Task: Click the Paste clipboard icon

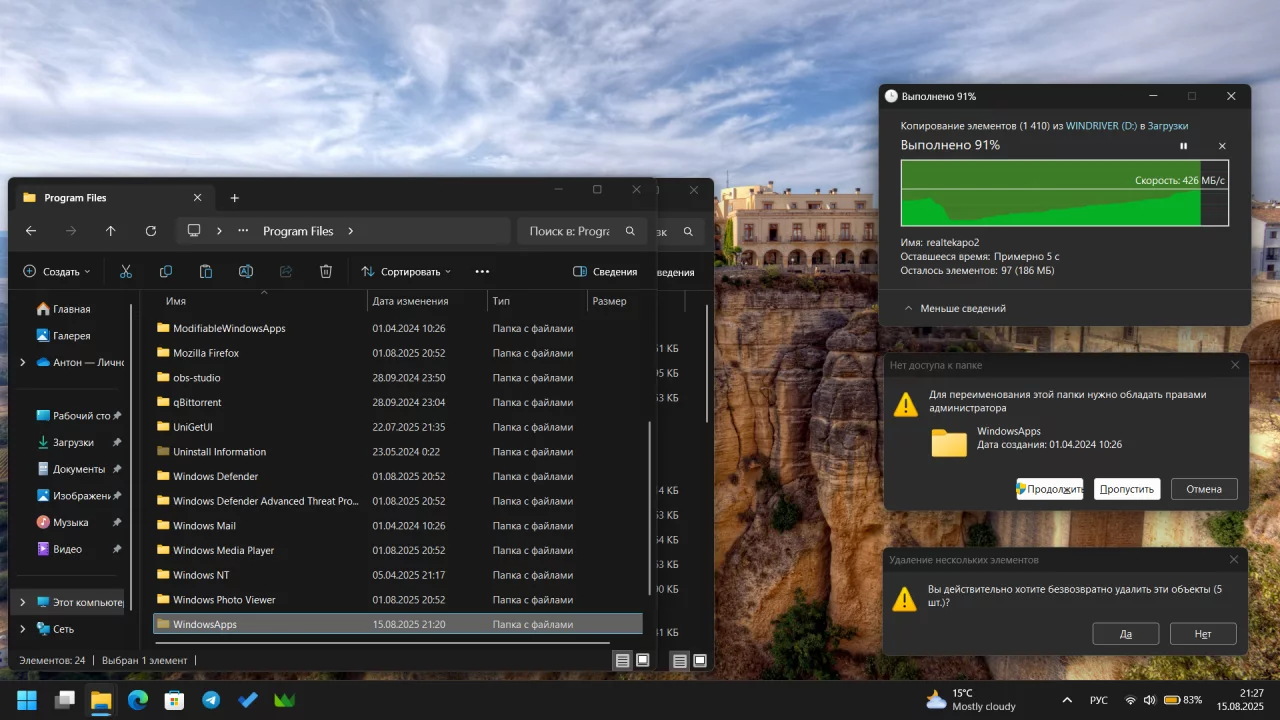Action: (206, 271)
